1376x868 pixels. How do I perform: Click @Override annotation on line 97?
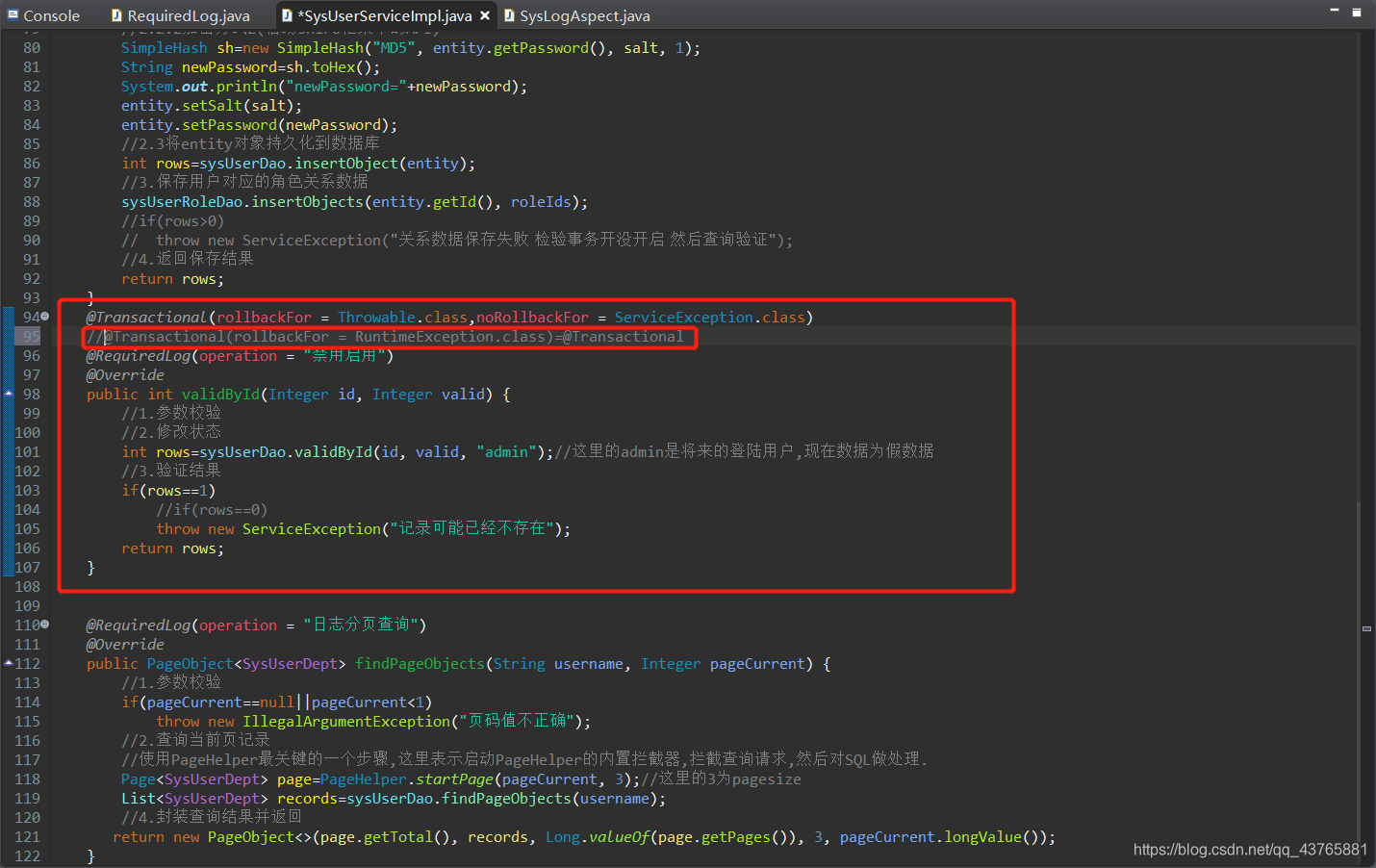[x=125, y=374]
